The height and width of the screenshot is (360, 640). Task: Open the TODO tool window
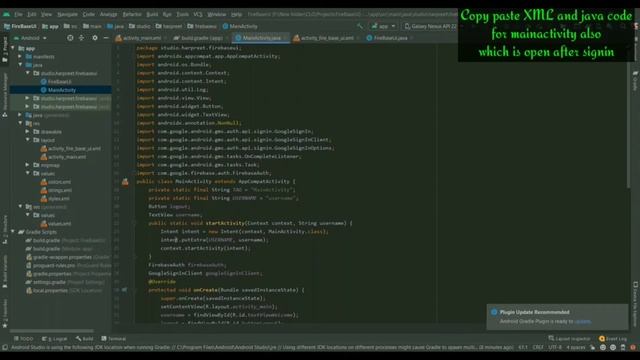pyautogui.click(x=24, y=339)
